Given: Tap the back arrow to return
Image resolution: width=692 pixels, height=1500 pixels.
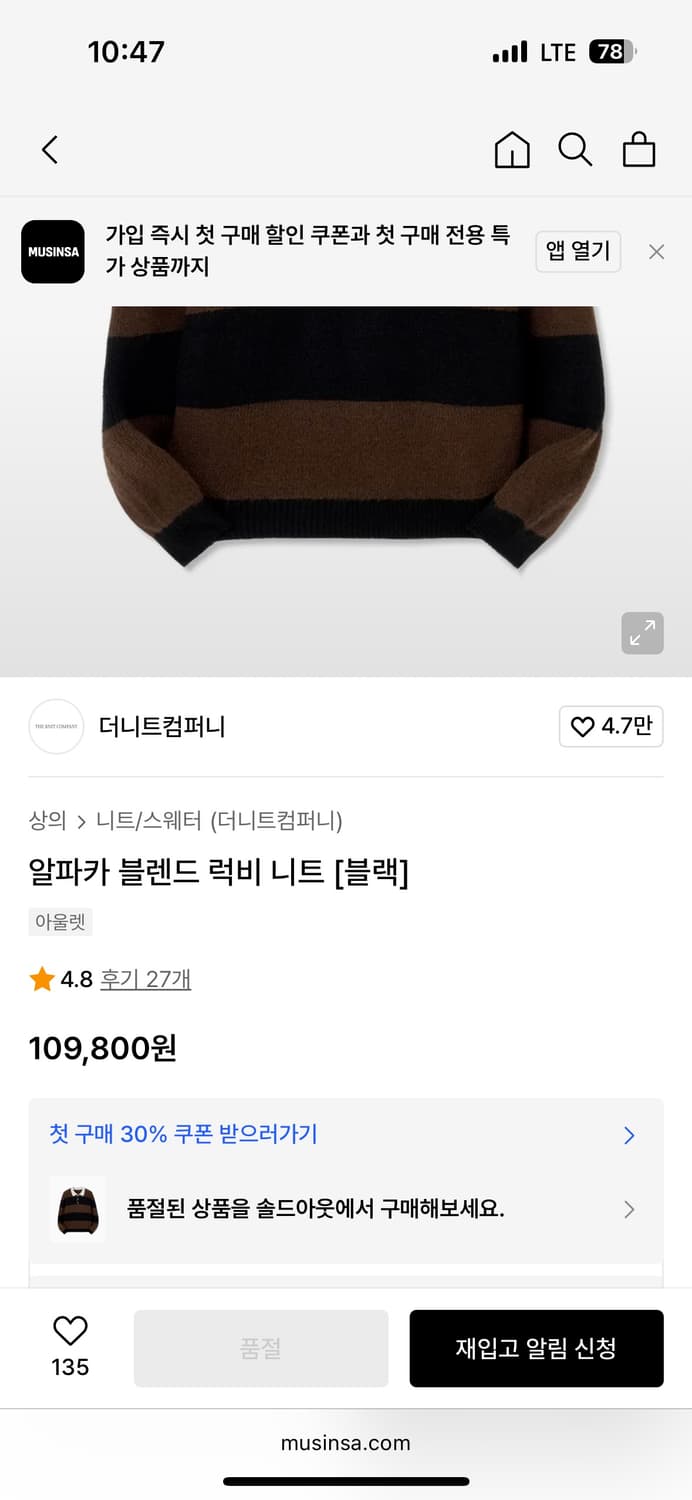Looking at the screenshot, I should pos(49,148).
